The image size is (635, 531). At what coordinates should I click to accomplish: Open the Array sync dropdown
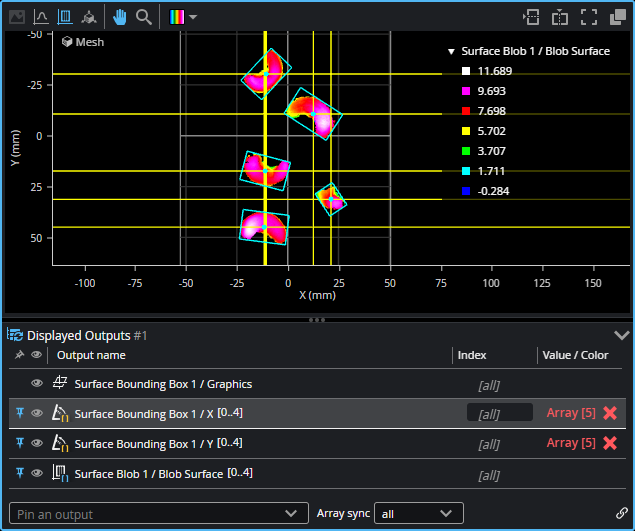[x=420, y=514]
